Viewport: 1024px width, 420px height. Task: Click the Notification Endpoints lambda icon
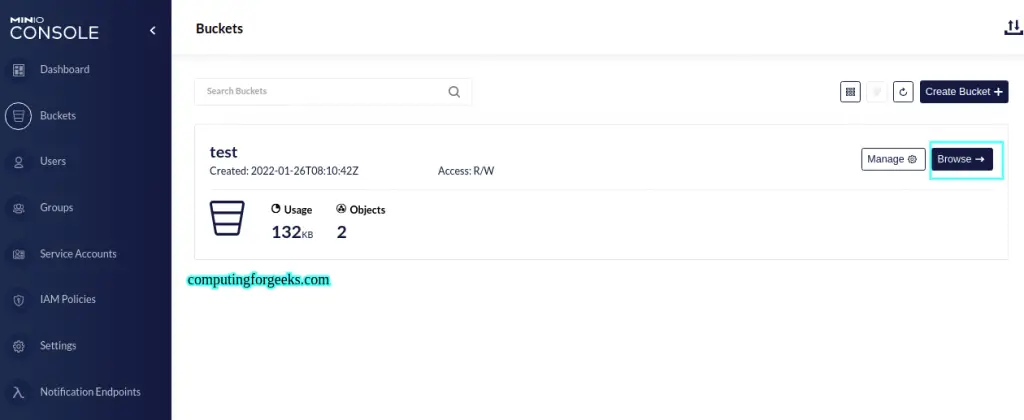tap(18, 393)
